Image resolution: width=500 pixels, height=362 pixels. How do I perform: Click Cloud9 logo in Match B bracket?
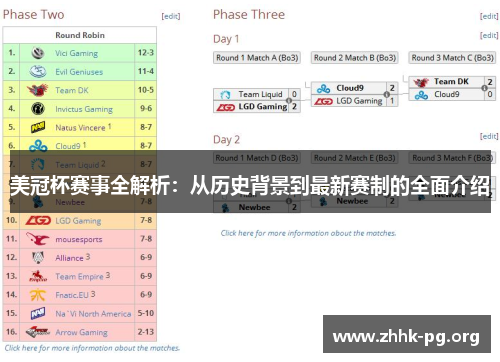coord(323,88)
